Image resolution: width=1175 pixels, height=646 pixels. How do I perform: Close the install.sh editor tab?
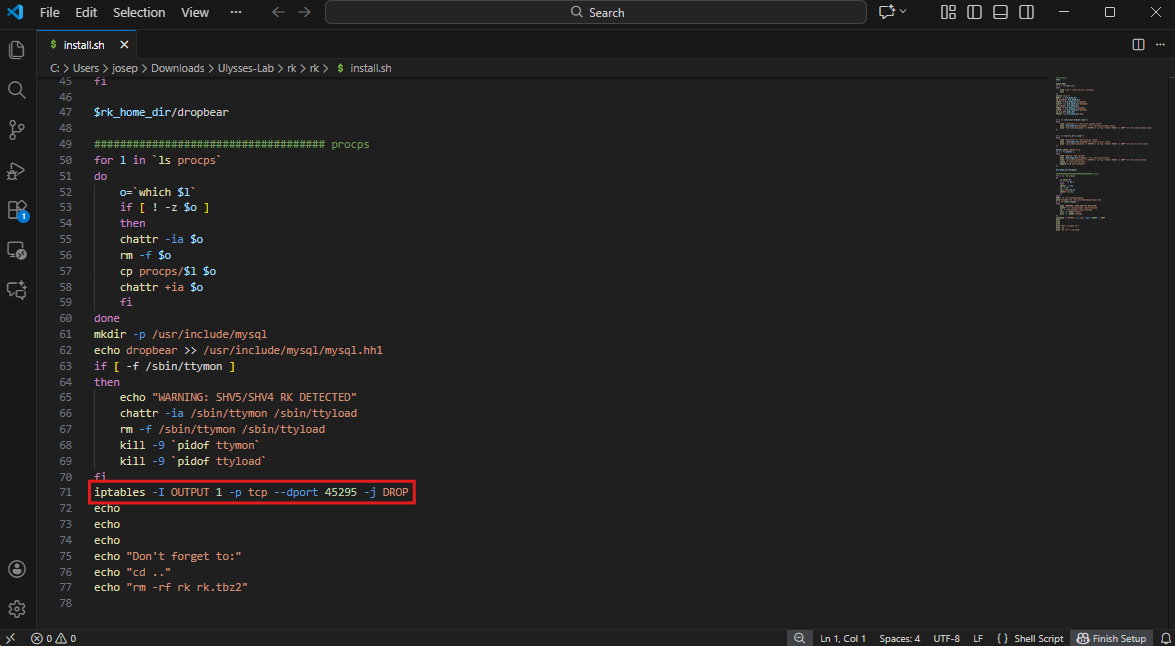pyautogui.click(x=125, y=45)
